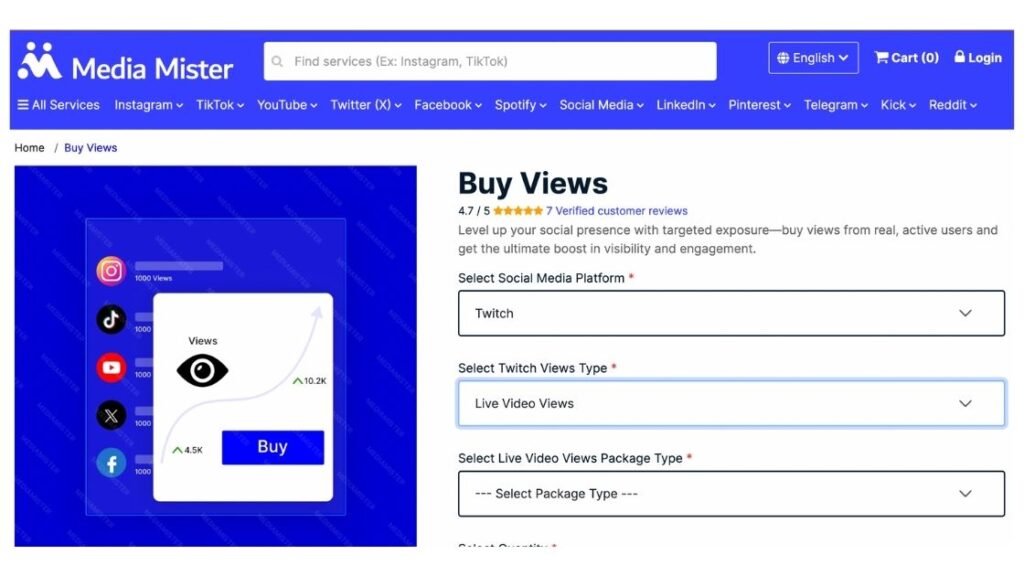Open the Select Twitch Views Type dropdown
The height and width of the screenshot is (576, 1024).
pos(731,403)
